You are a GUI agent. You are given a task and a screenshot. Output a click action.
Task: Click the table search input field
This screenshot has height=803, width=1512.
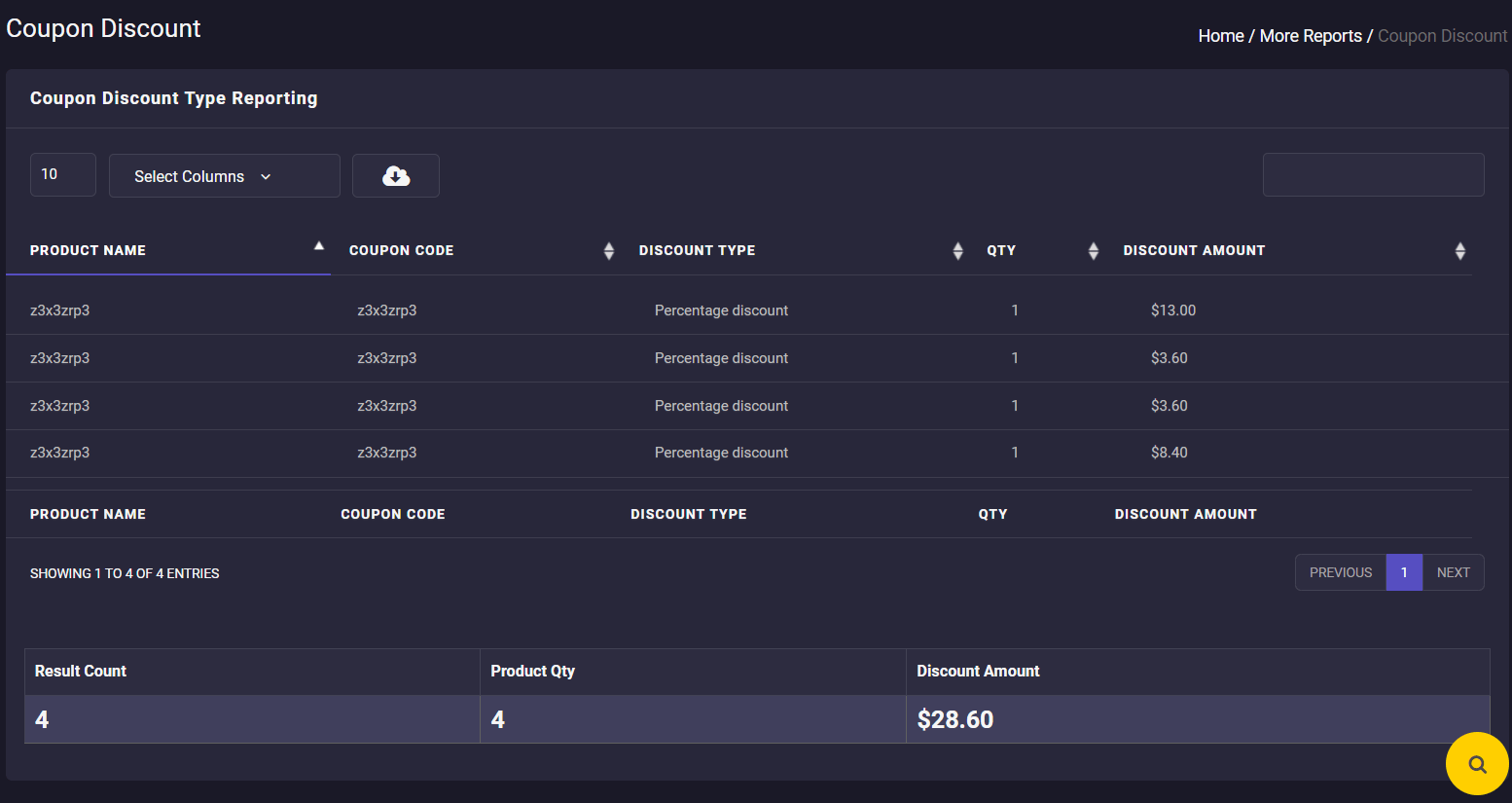1372,175
